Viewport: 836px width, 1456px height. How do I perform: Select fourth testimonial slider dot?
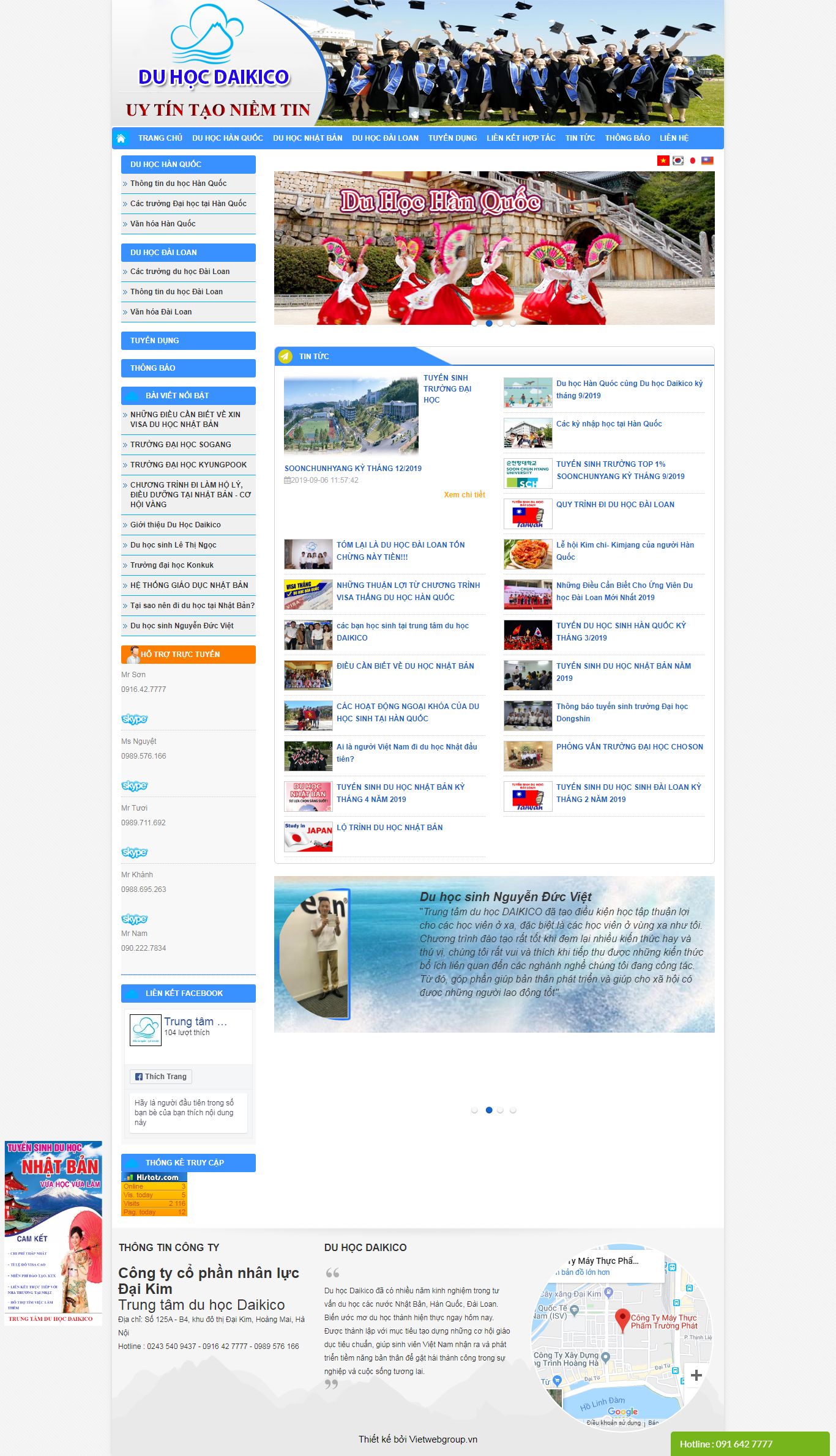[513, 1110]
